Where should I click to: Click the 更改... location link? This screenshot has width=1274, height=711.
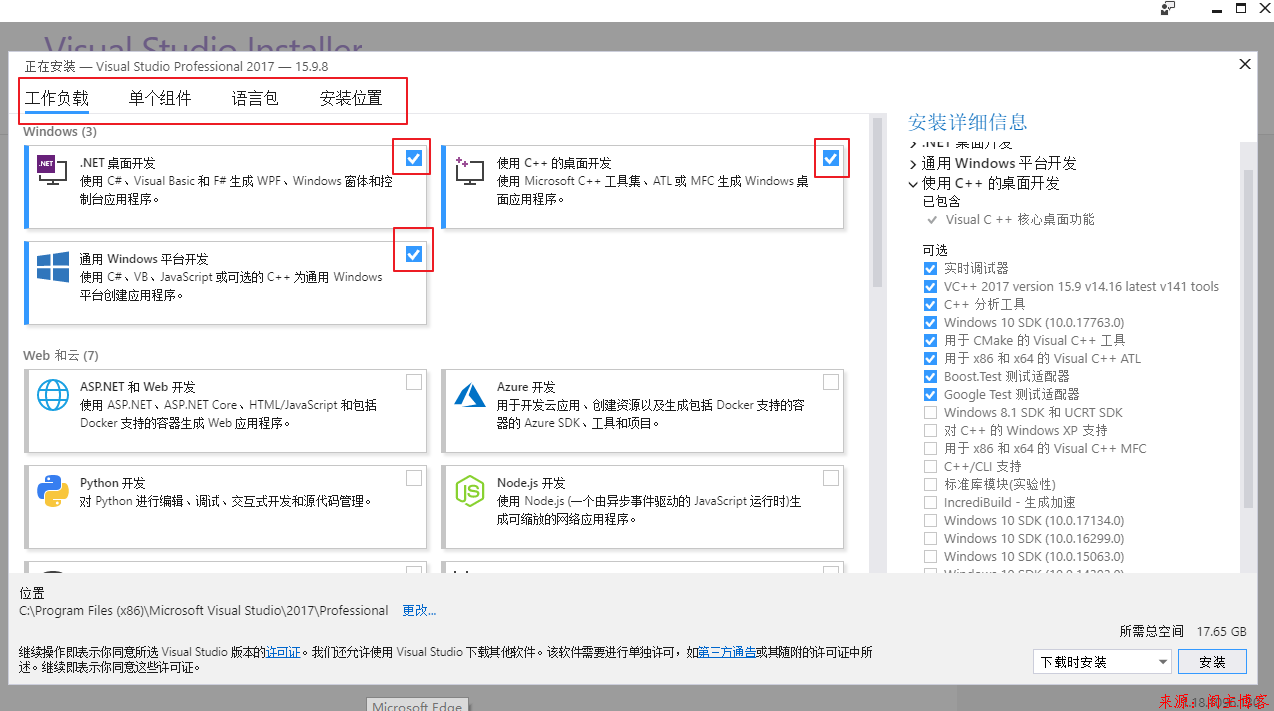point(419,610)
